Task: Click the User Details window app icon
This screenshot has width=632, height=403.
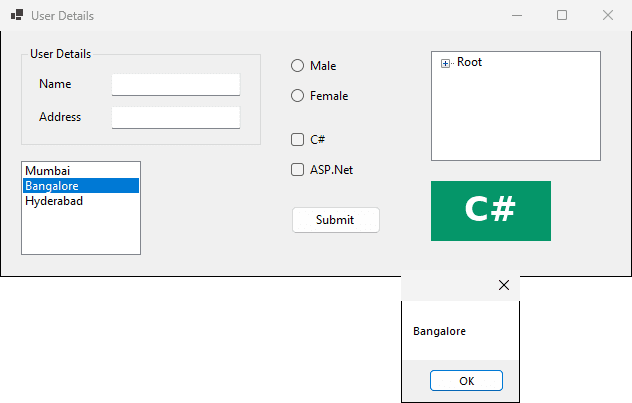Action: tap(17, 15)
